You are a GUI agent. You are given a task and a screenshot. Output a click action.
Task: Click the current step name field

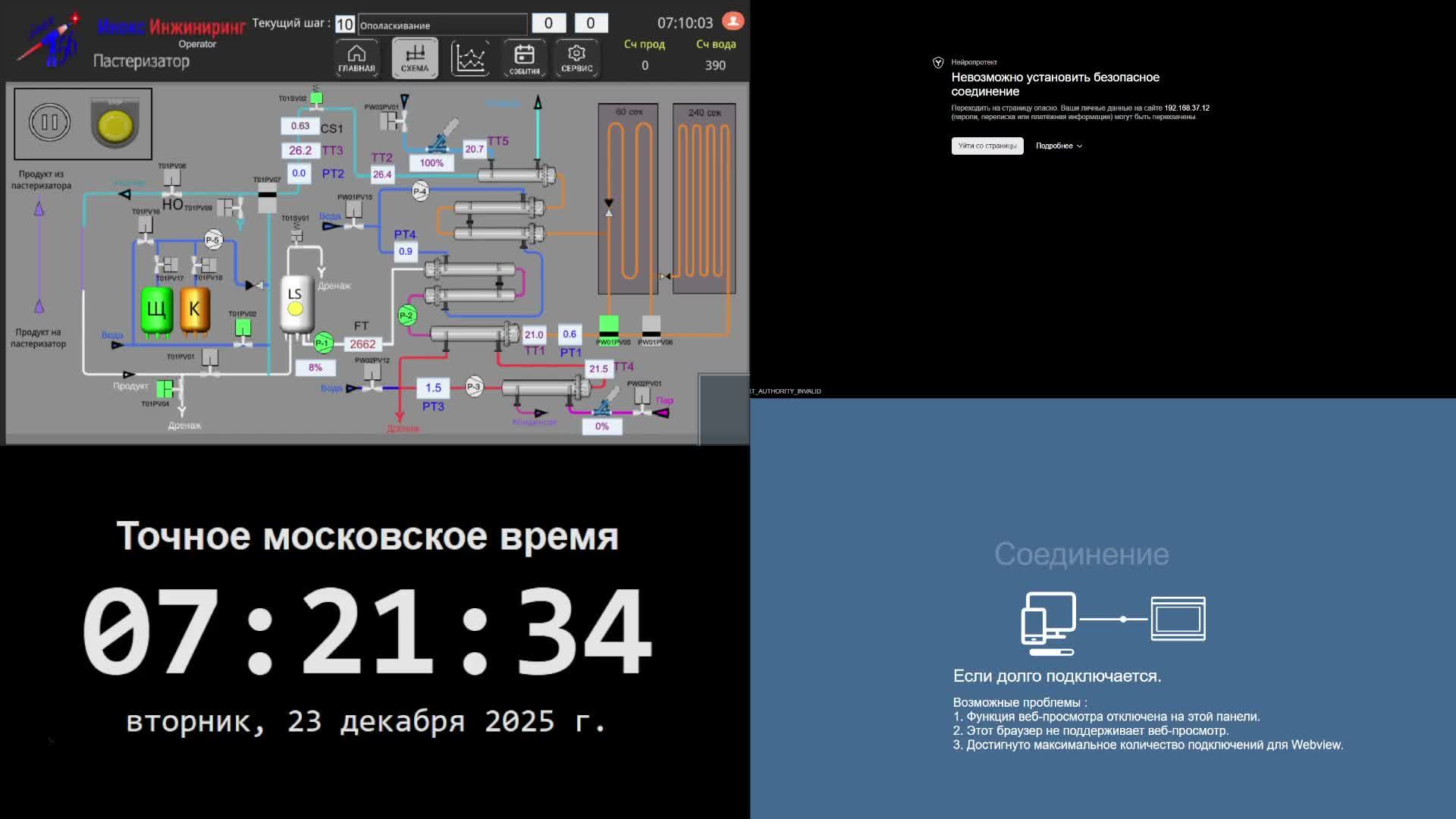tap(442, 25)
